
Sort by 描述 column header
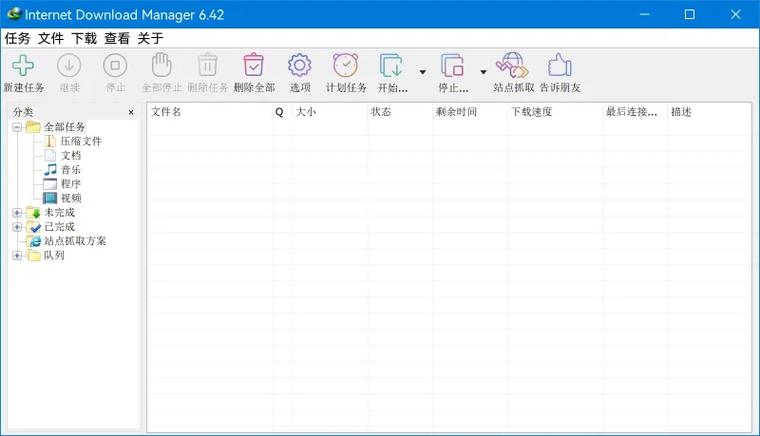click(709, 112)
